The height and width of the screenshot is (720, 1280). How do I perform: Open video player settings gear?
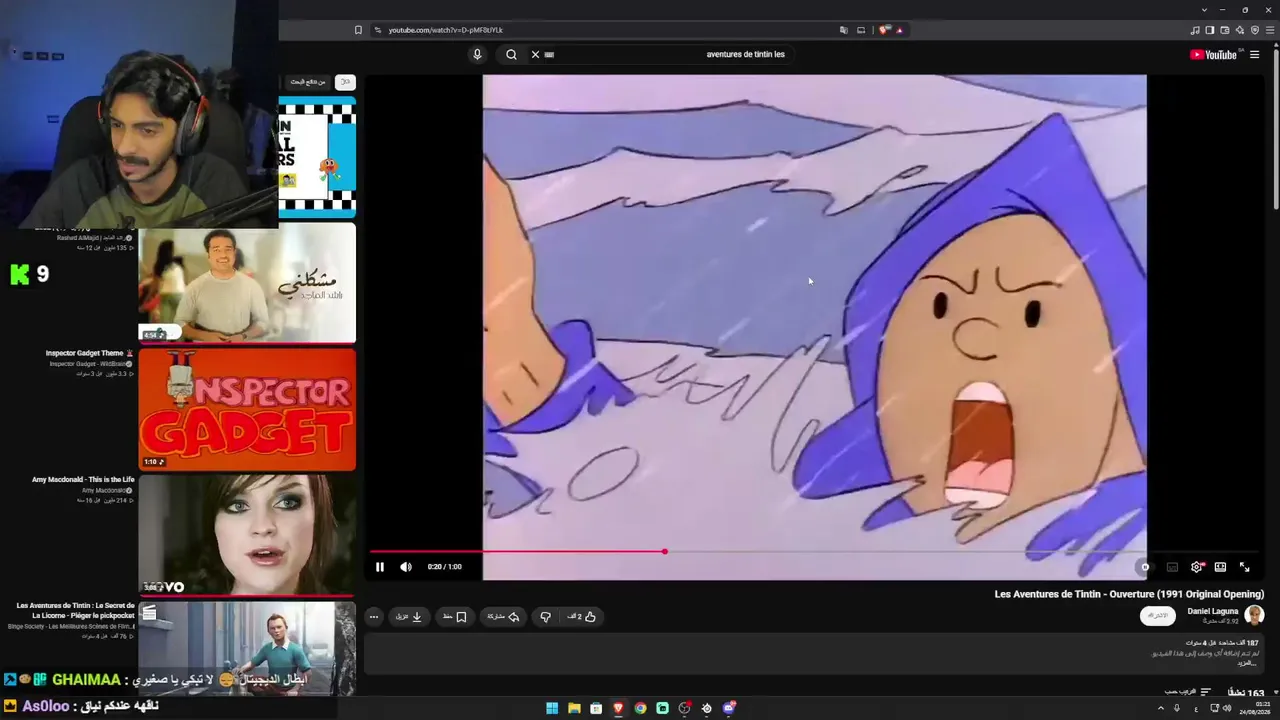pos(1196,567)
